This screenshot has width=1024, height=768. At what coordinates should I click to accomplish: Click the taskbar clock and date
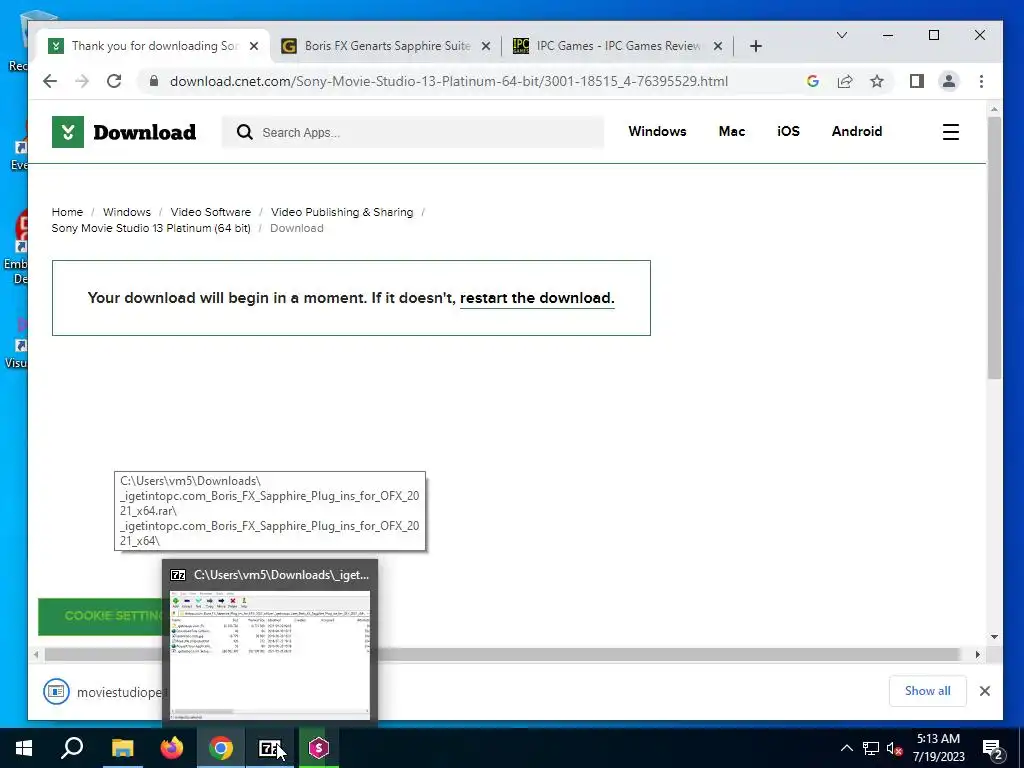pyautogui.click(x=938, y=748)
